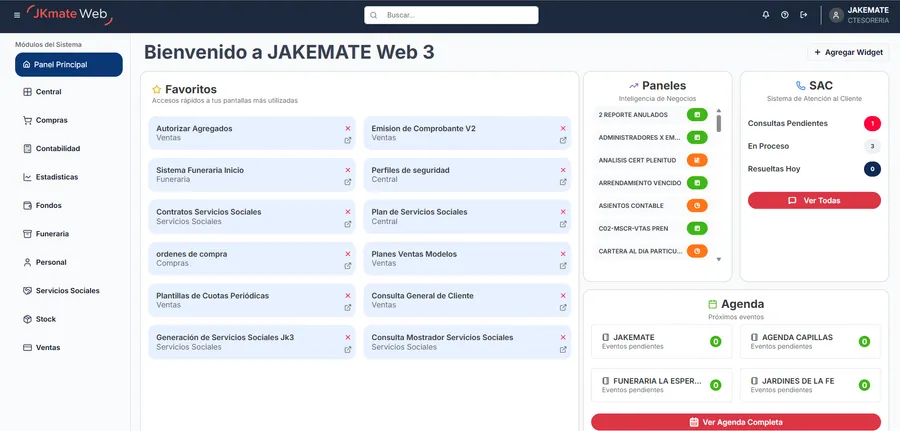The width and height of the screenshot is (900, 431).
Task: Click En Proceso count badge
Action: 872,146
